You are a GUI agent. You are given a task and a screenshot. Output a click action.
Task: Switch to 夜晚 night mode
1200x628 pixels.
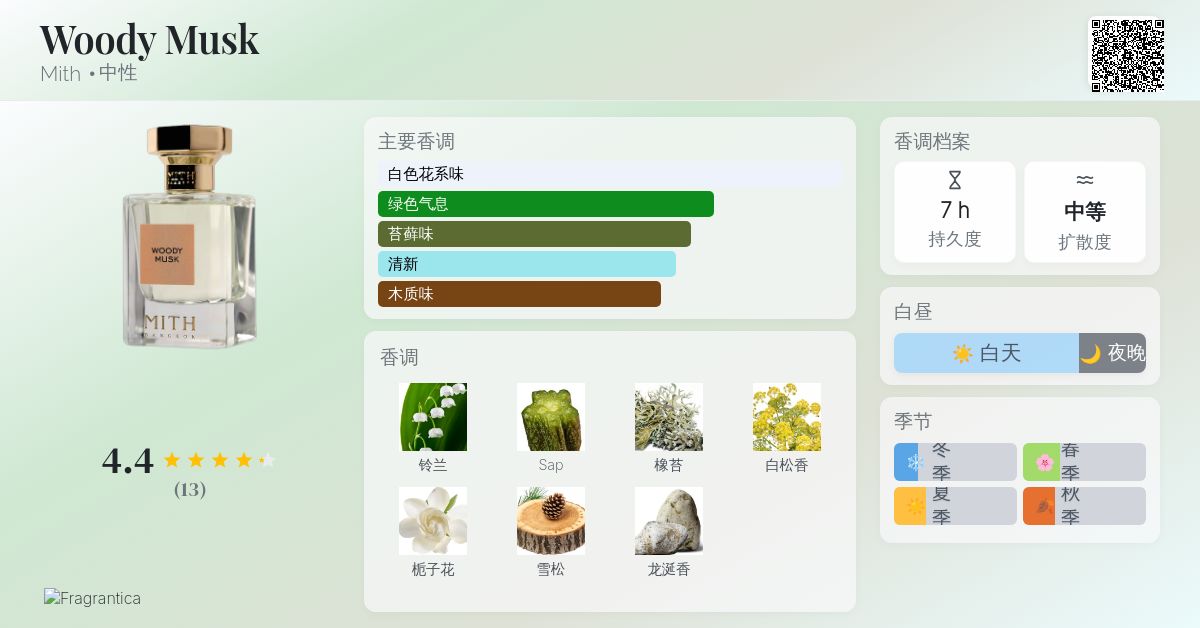point(1113,353)
